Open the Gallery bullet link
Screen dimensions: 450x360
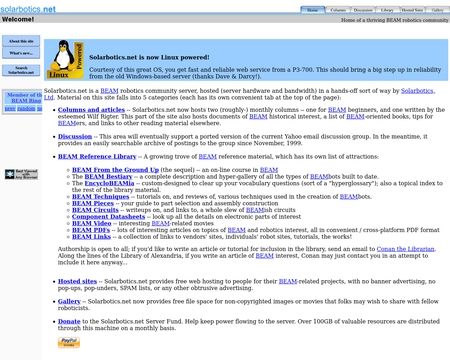[x=69, y=301]
